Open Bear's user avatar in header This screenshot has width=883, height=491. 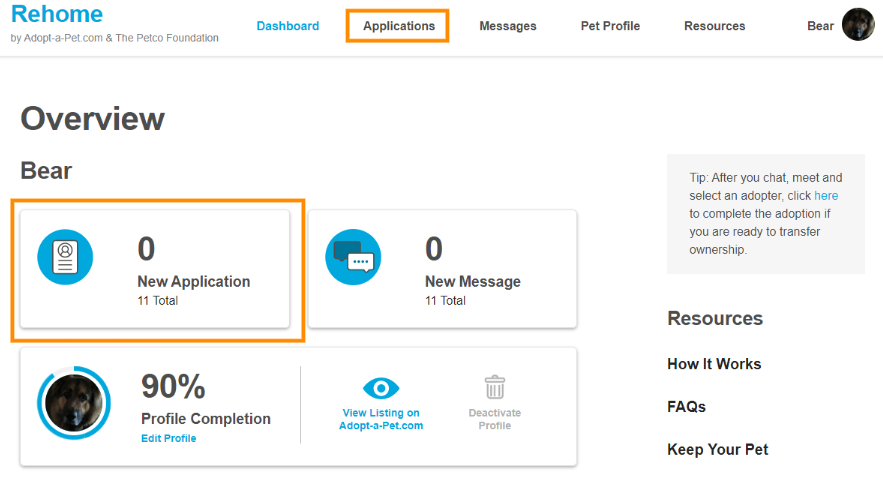coord(858,25)
